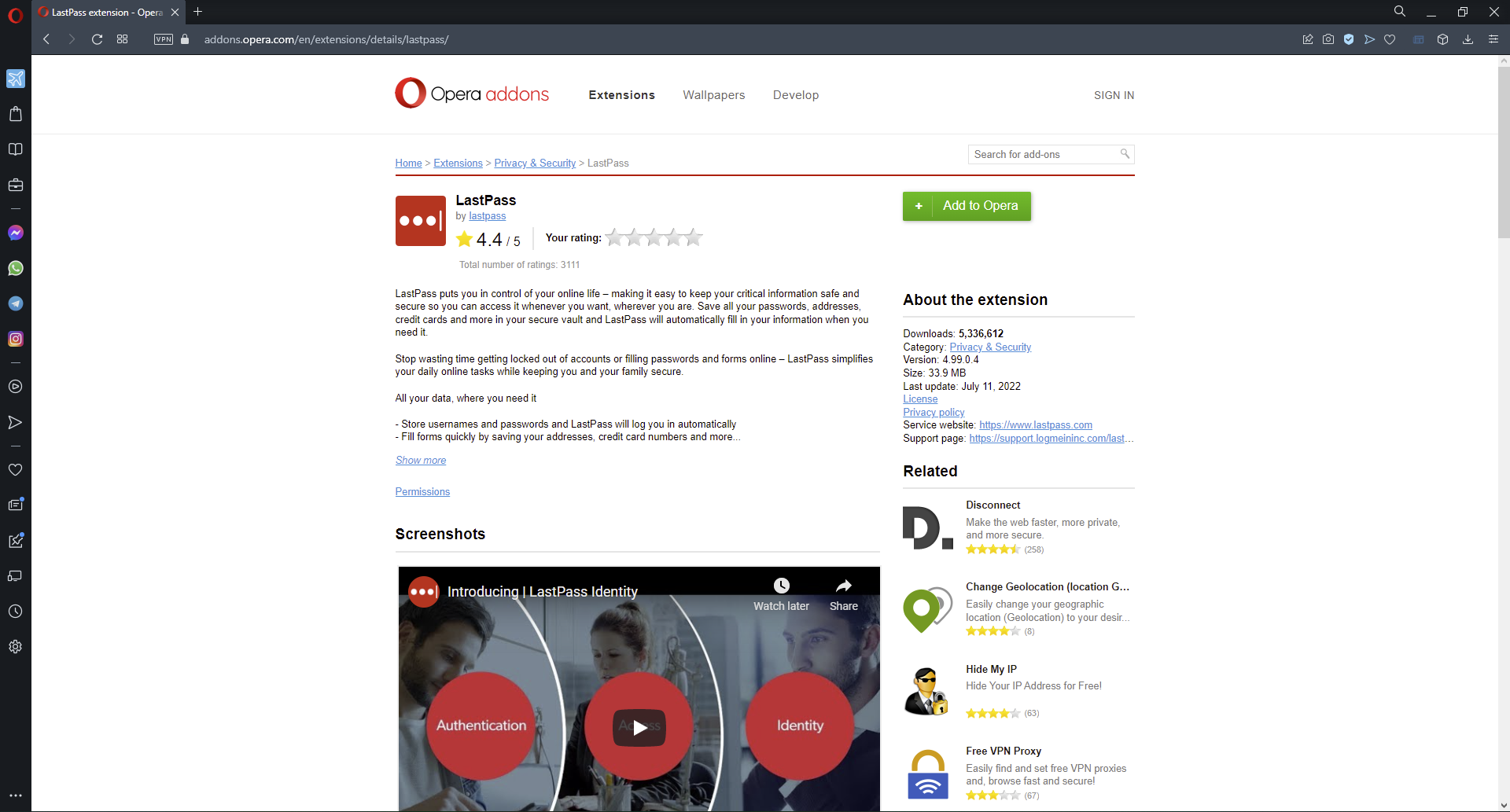Open the briefcase icon in sidebar

point(15,185)
